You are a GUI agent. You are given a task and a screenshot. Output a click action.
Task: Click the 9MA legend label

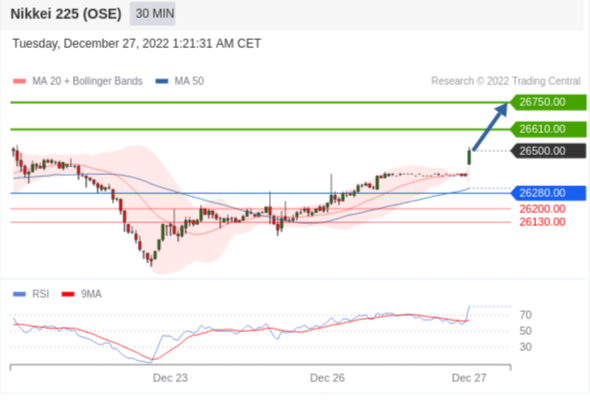[91, 294]
